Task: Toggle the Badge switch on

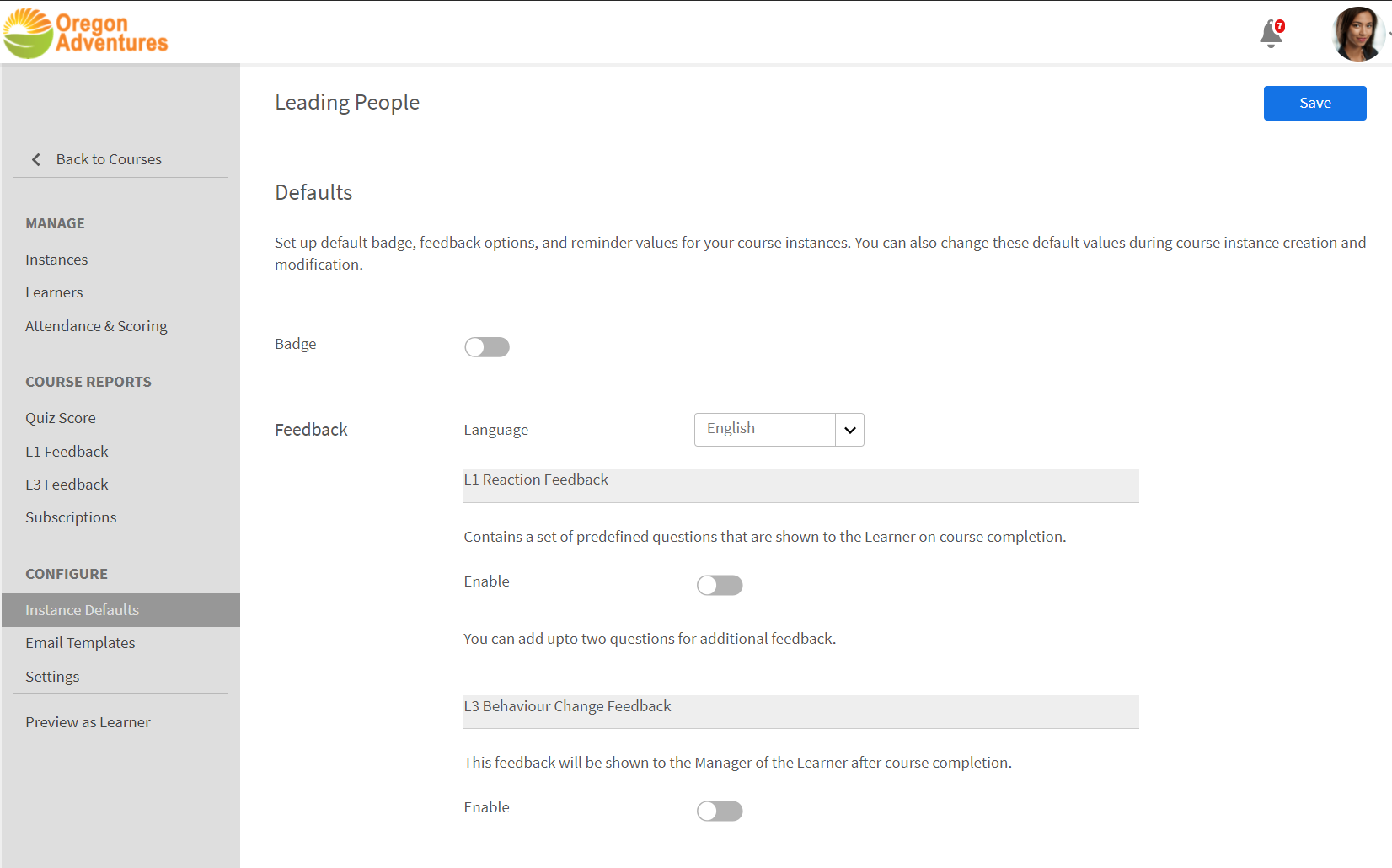Action: [487, 347]
